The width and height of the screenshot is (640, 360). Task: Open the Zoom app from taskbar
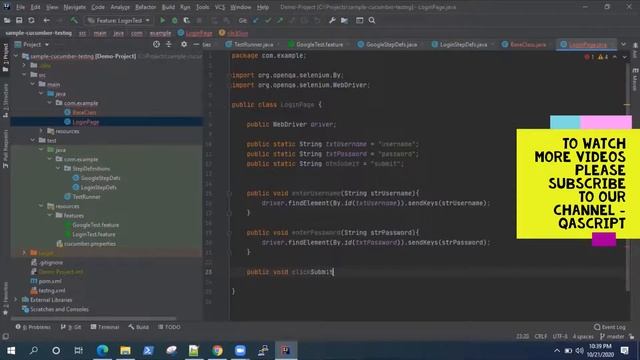240,350
